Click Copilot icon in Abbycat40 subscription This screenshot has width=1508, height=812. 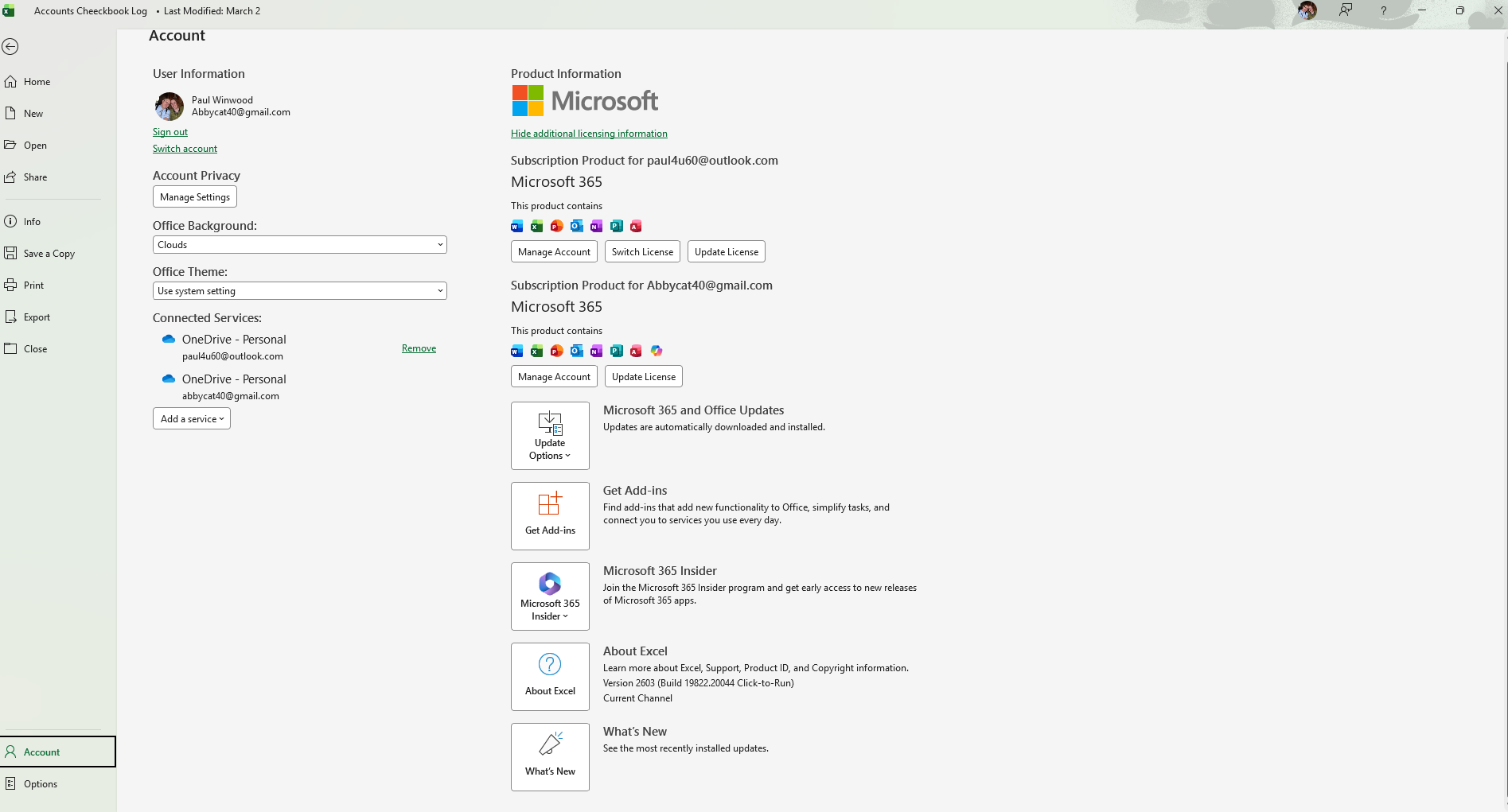(657, 352)
